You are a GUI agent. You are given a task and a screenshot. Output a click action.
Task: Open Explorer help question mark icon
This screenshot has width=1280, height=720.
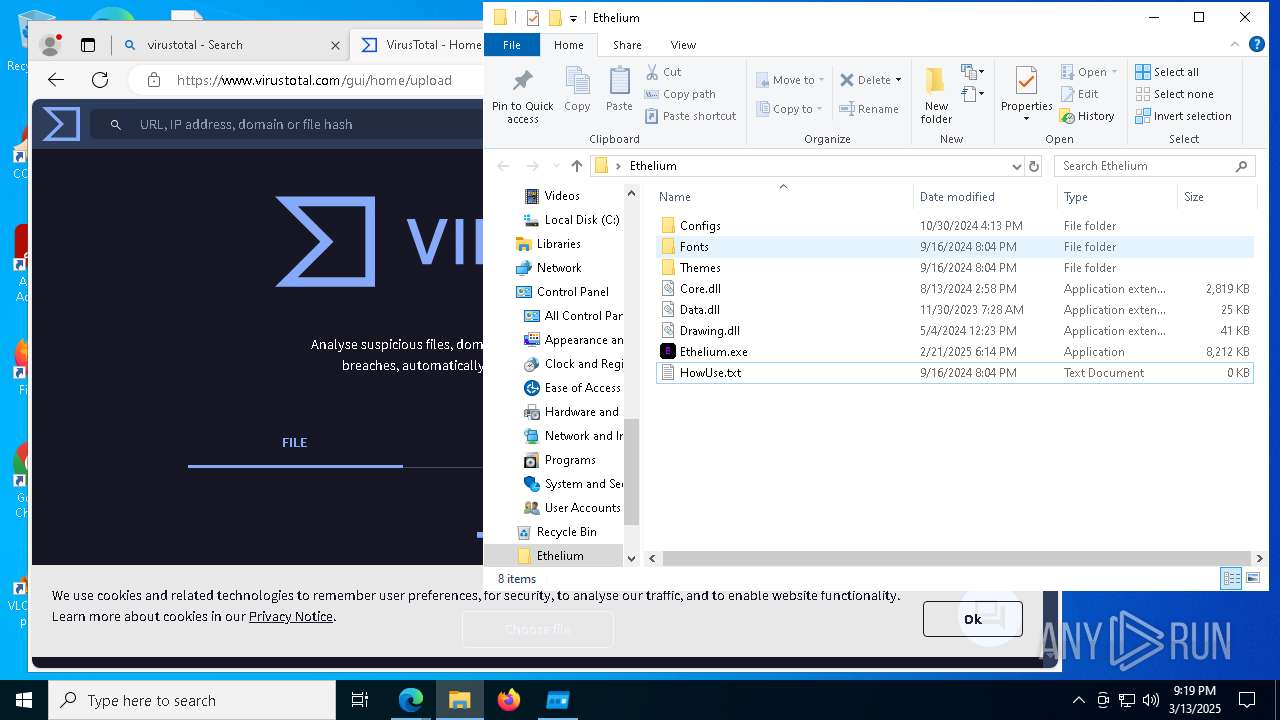1258,45
